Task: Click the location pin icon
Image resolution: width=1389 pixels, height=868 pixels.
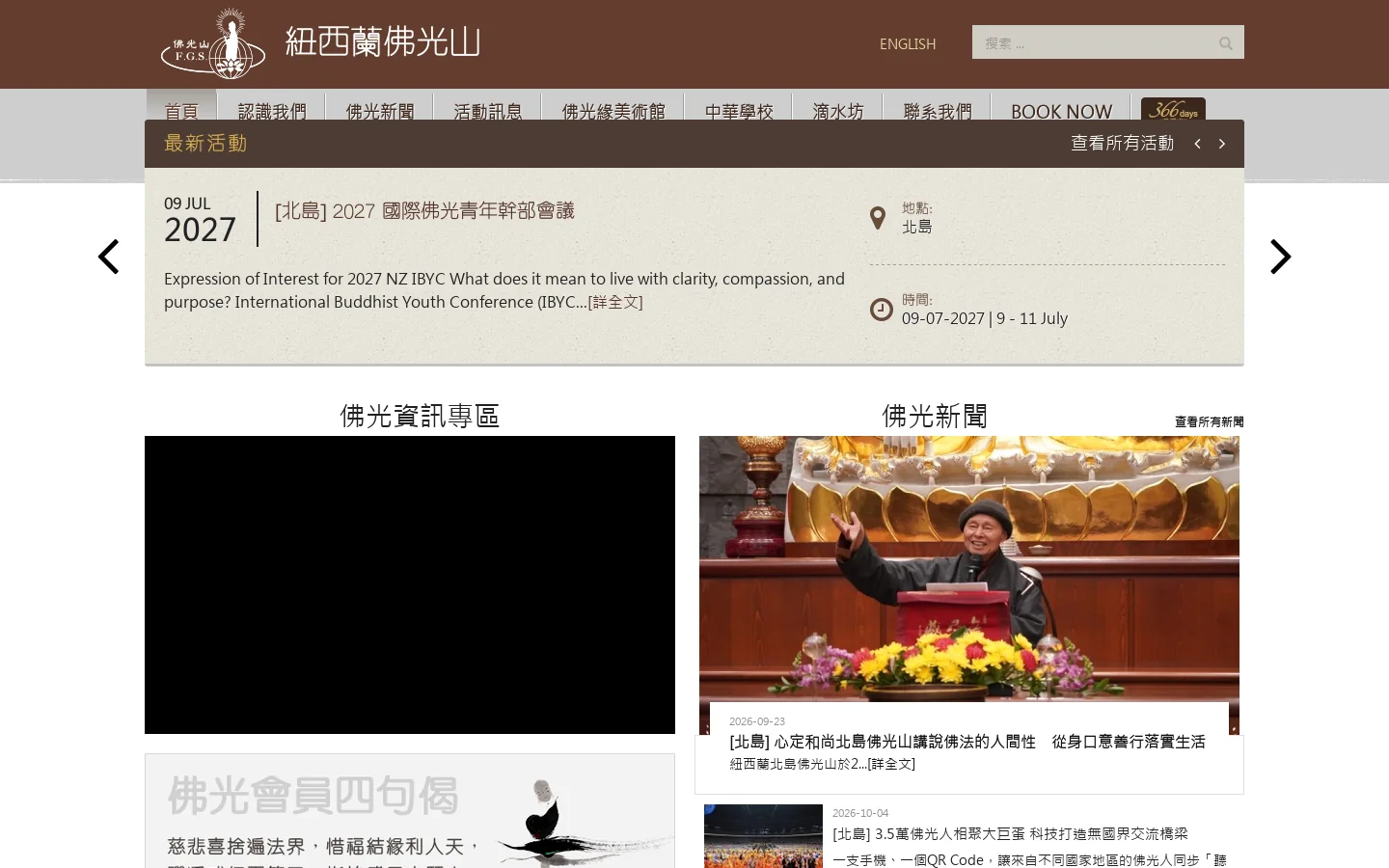Action: click(x=878, y=218)
